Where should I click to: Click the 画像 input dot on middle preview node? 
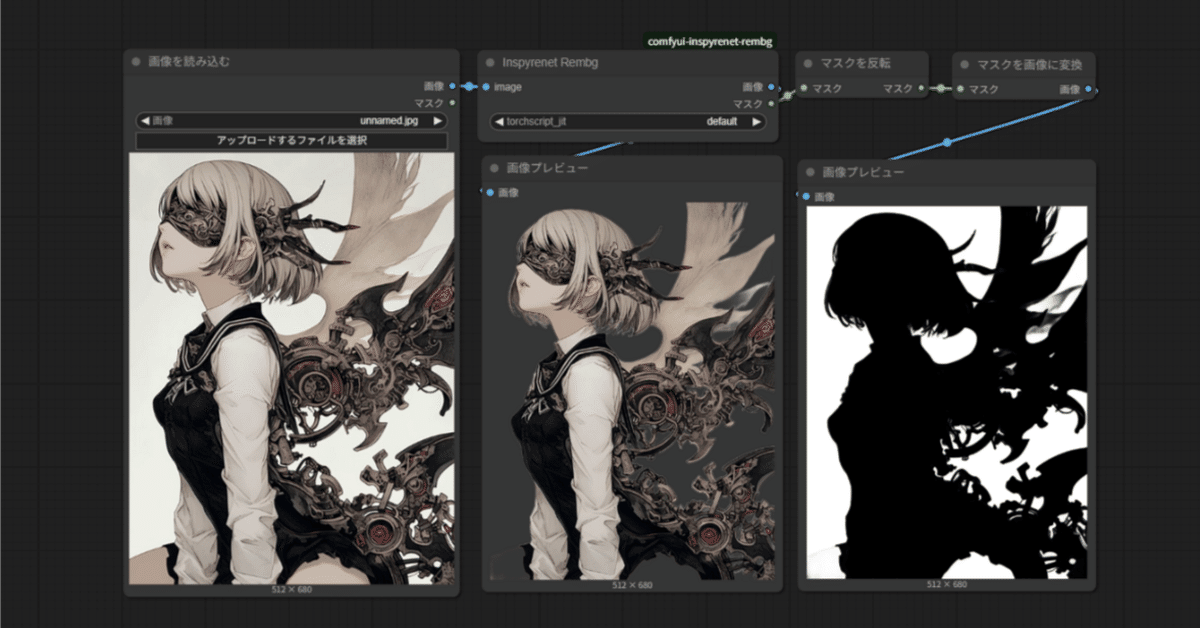point(490,192)
